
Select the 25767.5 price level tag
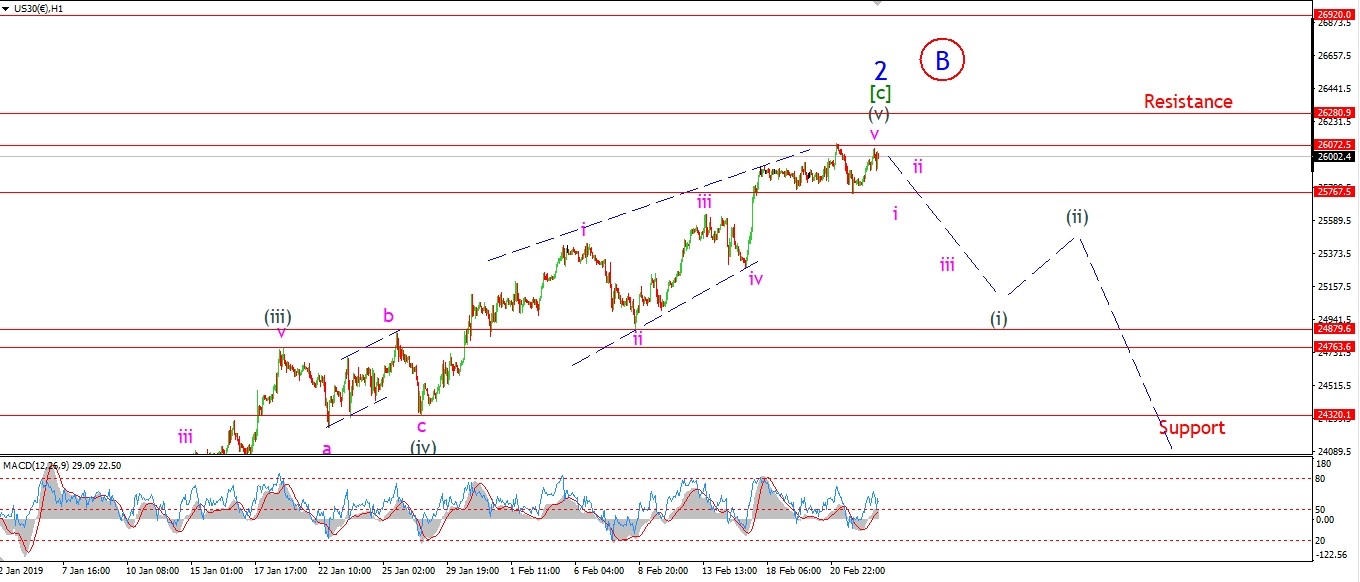pos(1335,191)
